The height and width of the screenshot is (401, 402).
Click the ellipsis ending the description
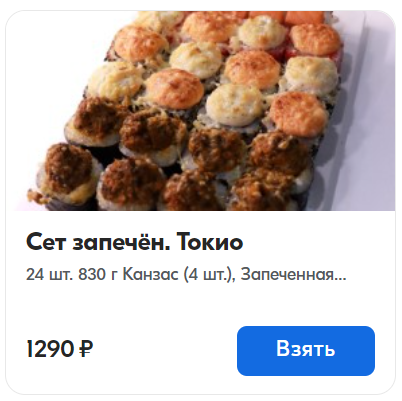coord(340,279)
